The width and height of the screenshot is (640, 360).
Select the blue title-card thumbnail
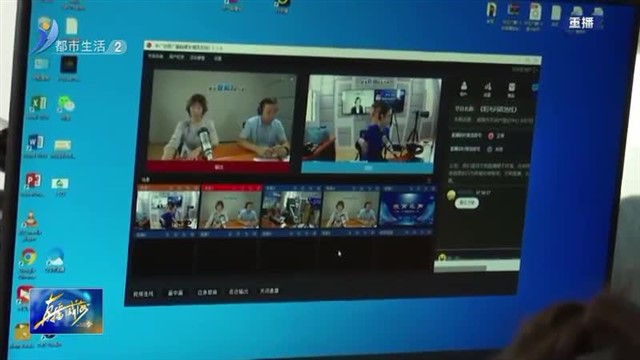[407, 209]
